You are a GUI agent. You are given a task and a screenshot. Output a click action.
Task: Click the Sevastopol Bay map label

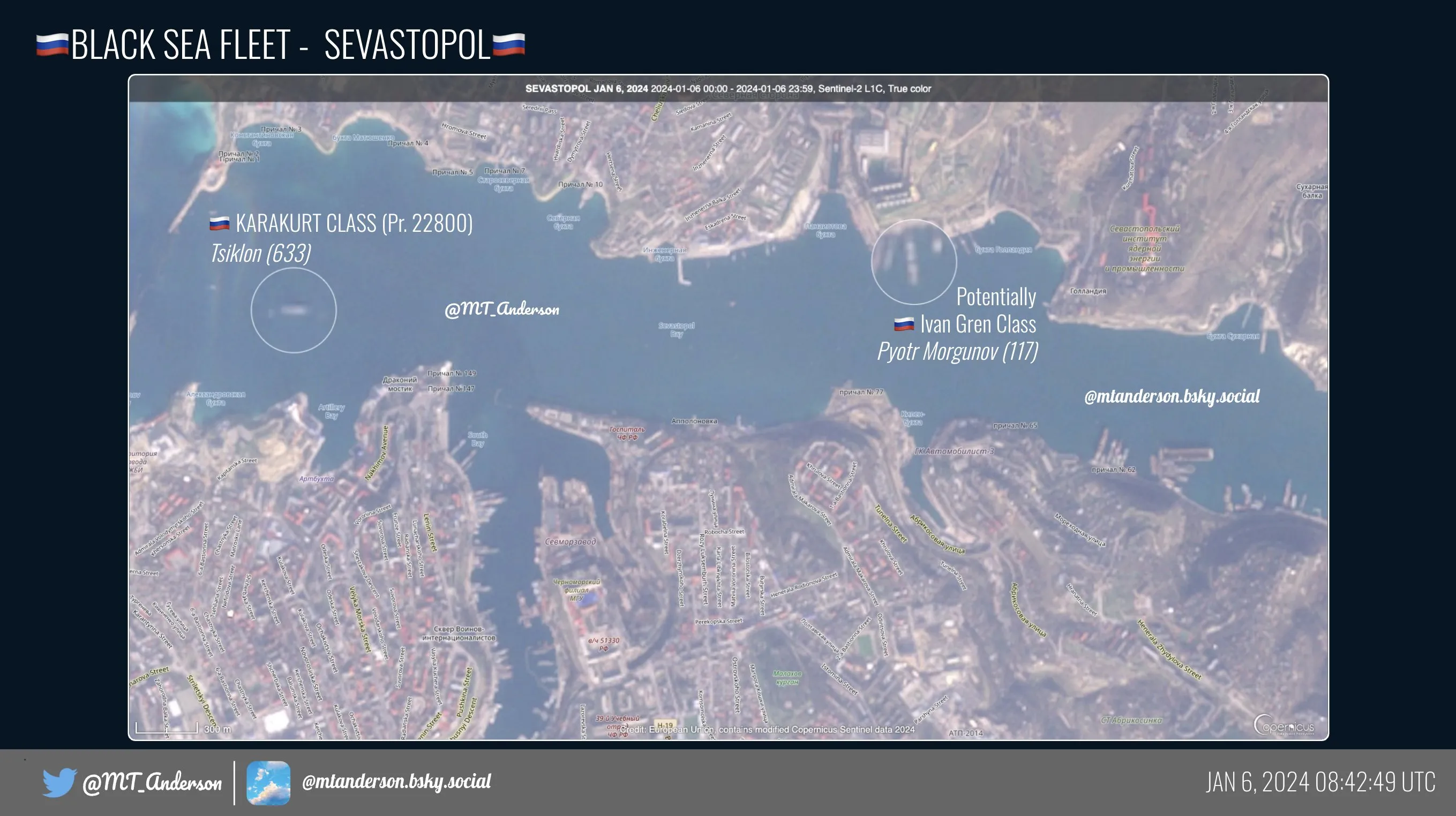[x=676, y=329]
